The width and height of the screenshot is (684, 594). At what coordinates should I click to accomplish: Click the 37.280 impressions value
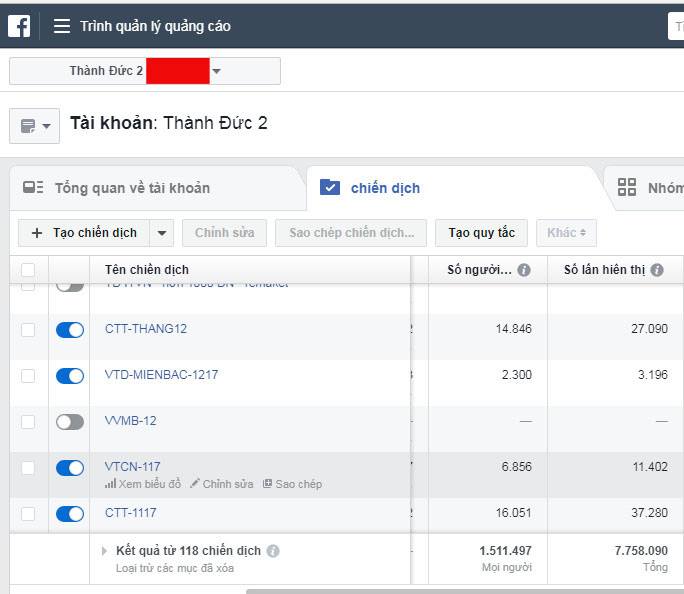pyautogui.click(x=650, y=513)
